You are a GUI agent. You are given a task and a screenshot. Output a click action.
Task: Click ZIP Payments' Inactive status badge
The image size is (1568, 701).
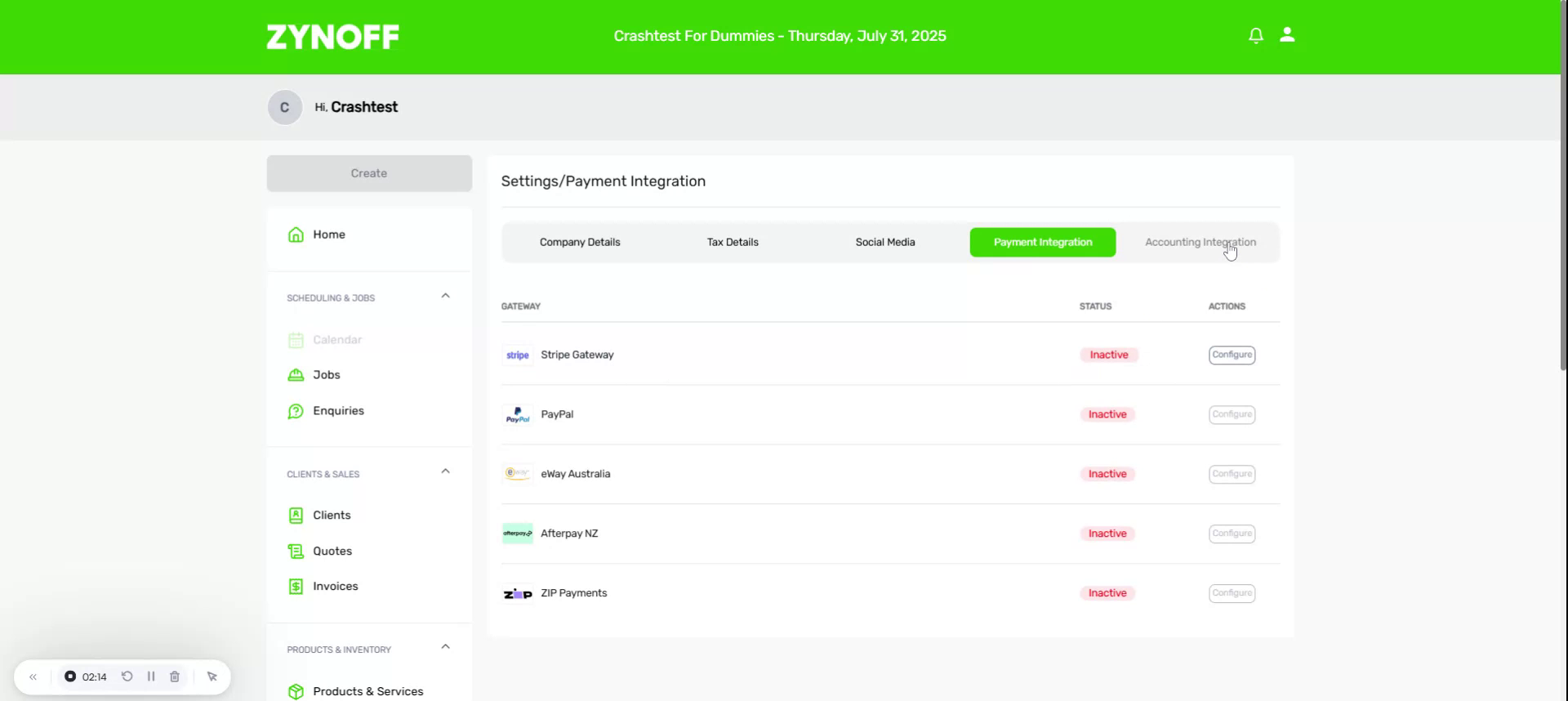1107,593
